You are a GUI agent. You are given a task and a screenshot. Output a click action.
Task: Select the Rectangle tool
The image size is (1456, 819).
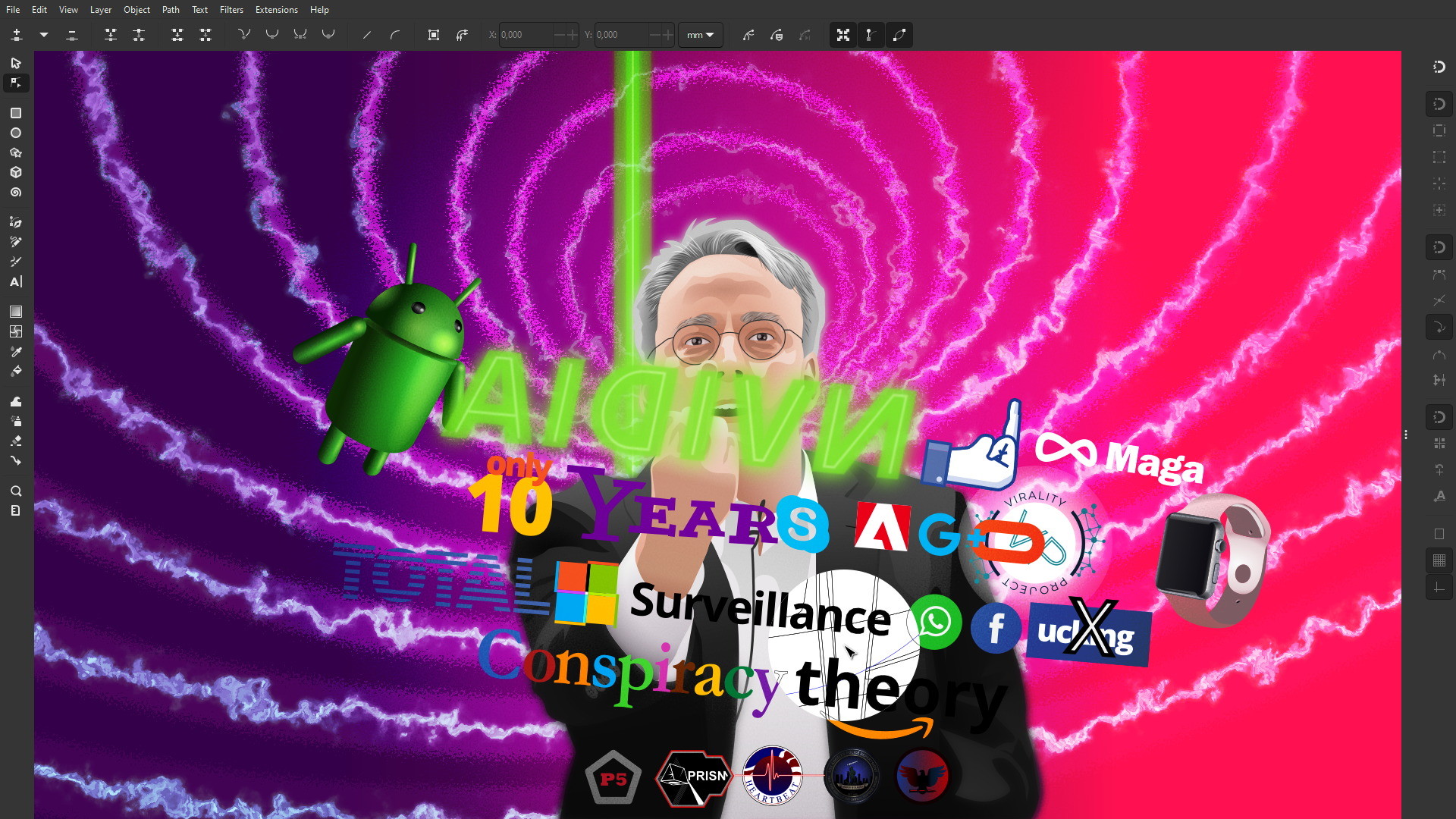coord(16,113)
